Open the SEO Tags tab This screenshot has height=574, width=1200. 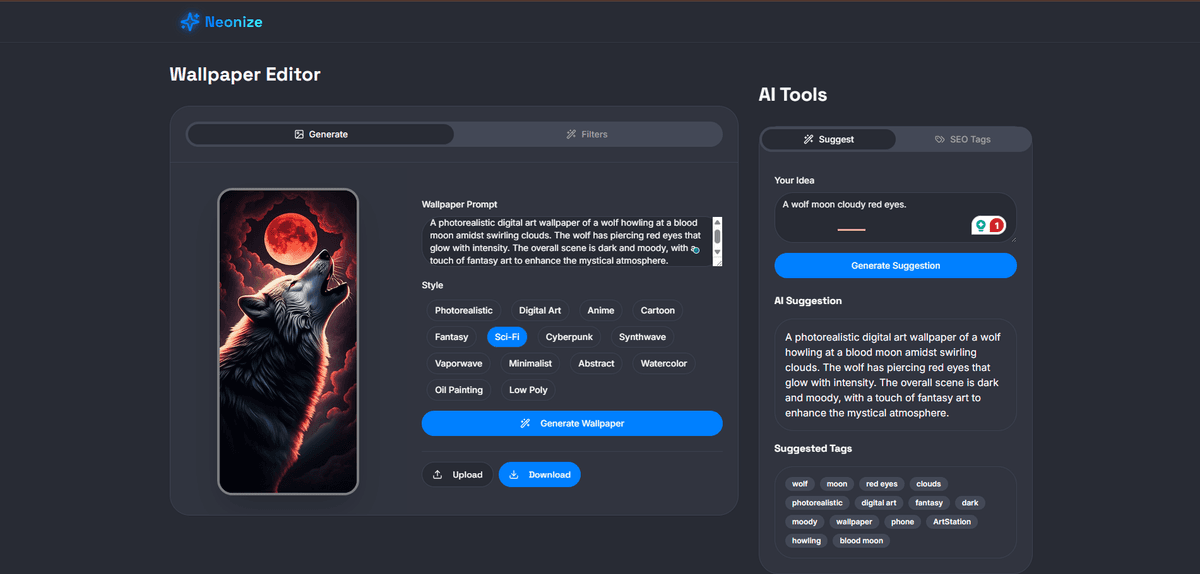(962, 139)
